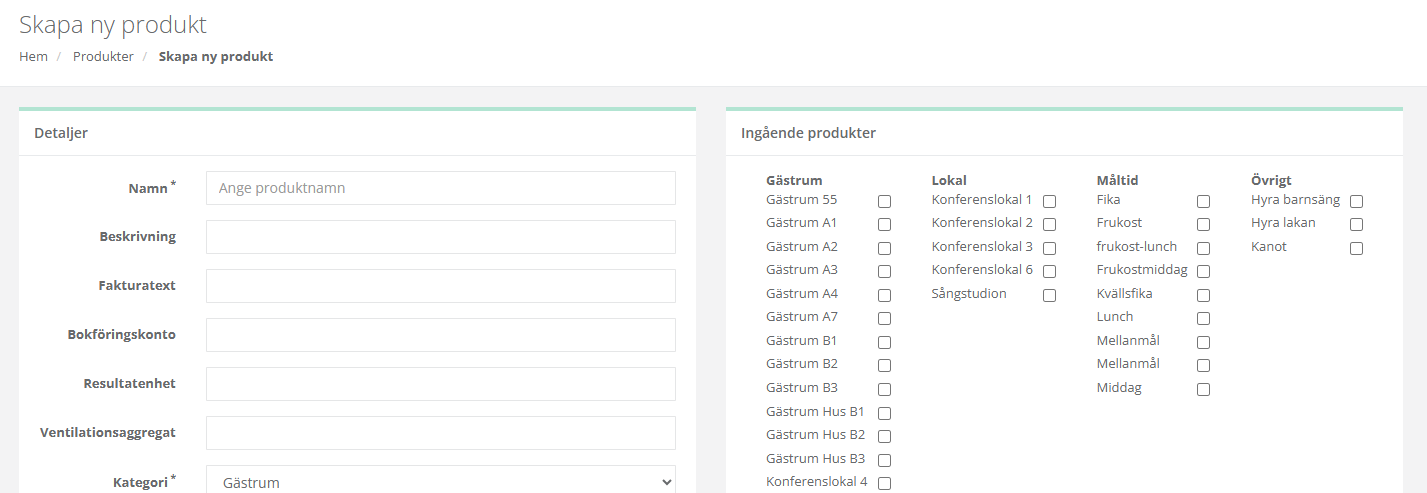Check the Middag checkbox
Viewport: 1427px width, 493px height.
point(1203,390)
